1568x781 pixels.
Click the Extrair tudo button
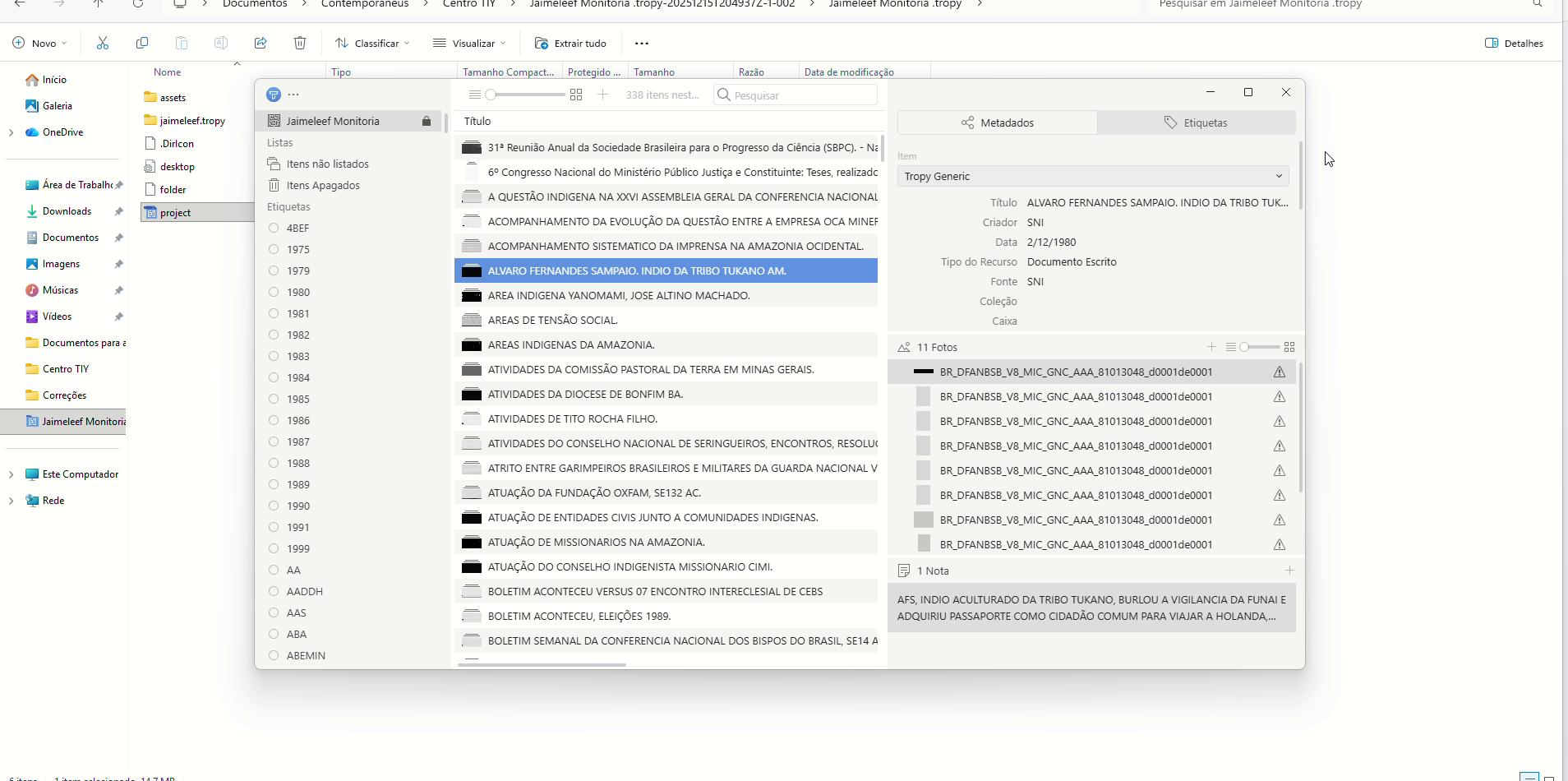[x=570, y=44]
